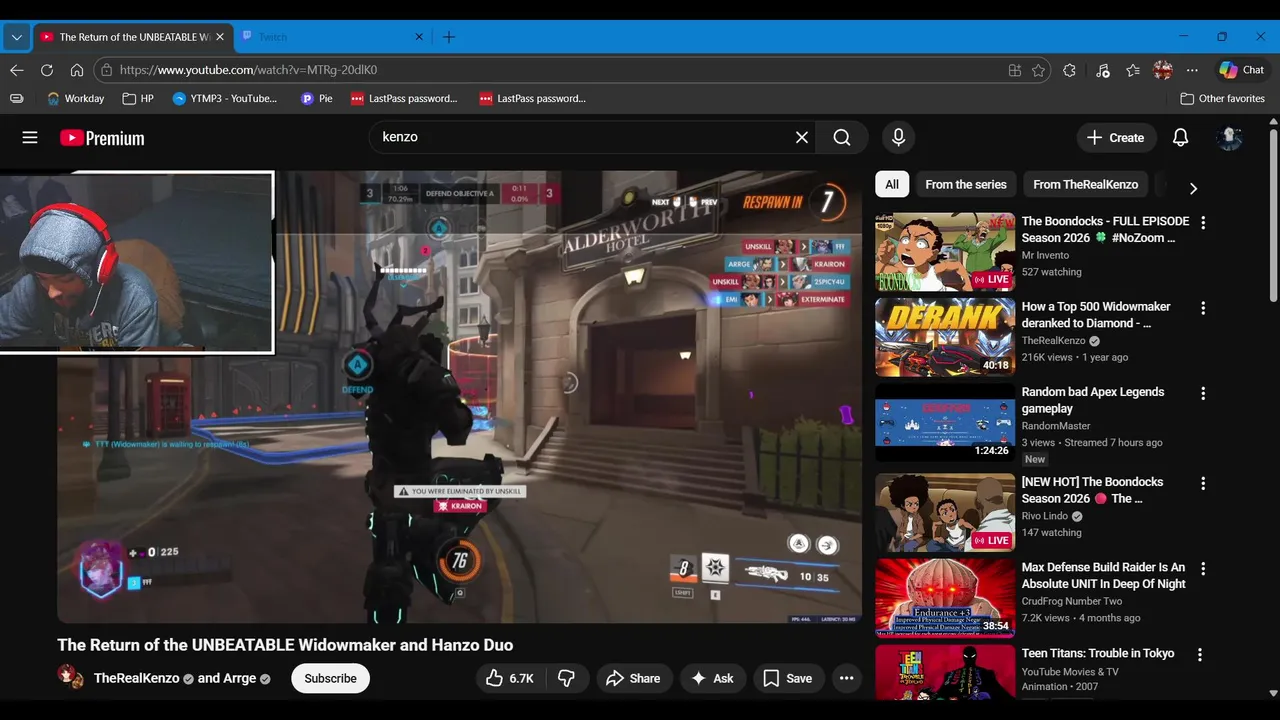Clear the search box with X
The image size is (1280, 720).
point(801,138)
